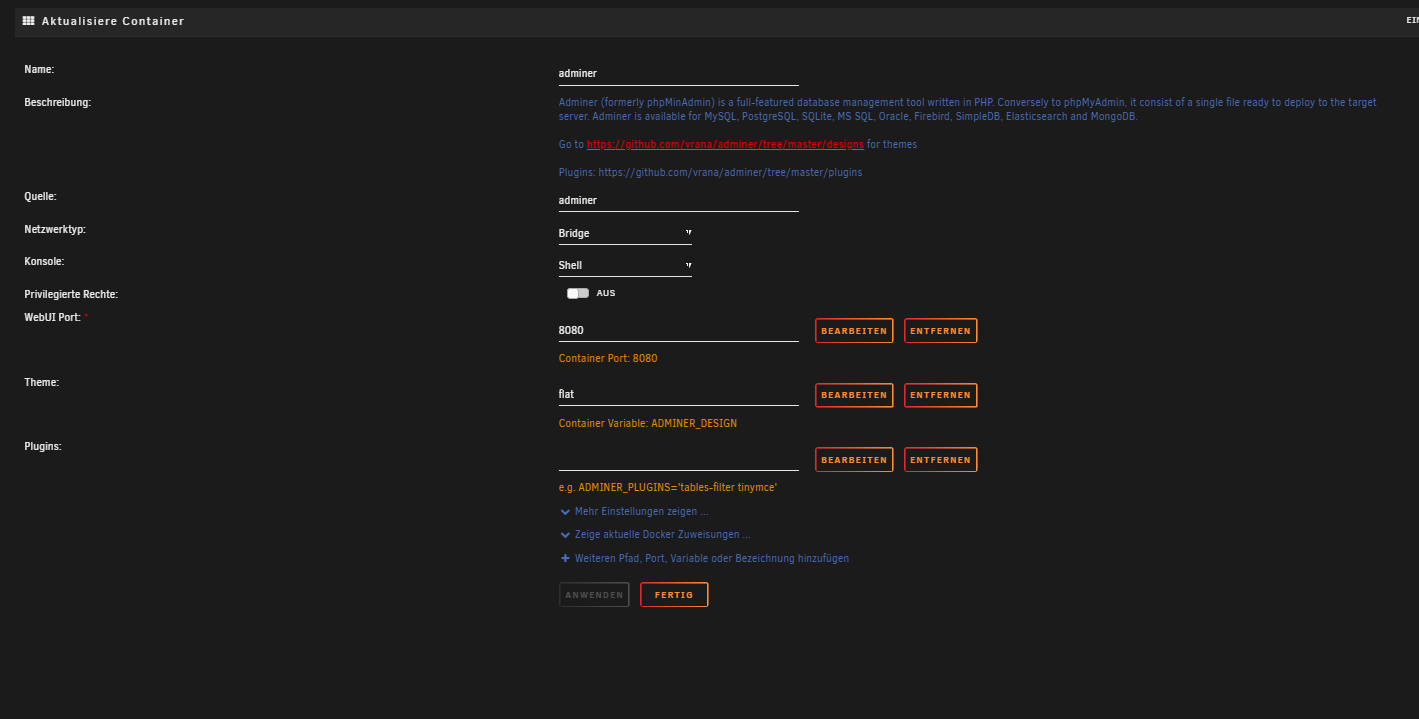Click Bearbeiten for Plugins
This screenshot has height=719, width=1419.
854,460
